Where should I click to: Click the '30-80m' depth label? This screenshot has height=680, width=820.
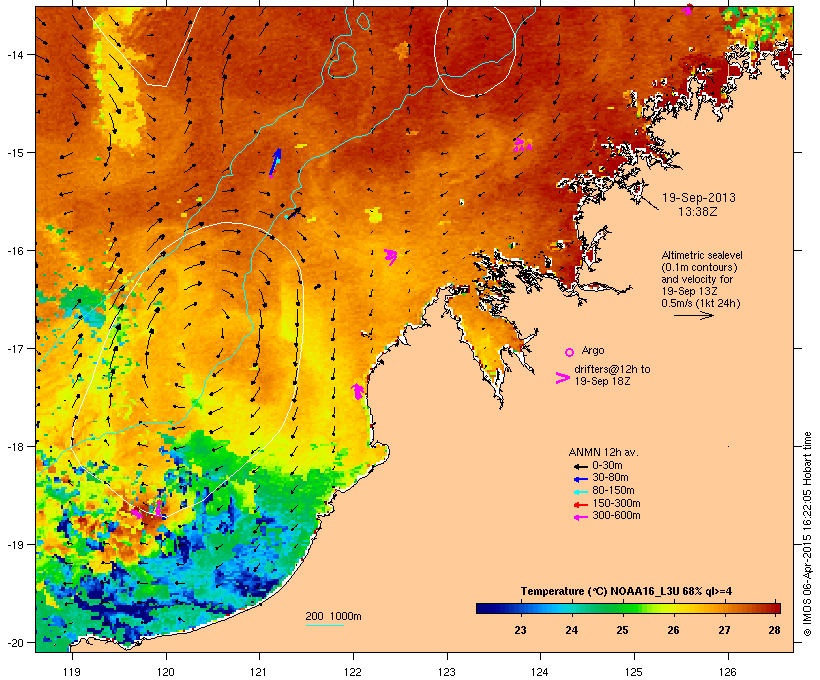[x=610, y=478]
